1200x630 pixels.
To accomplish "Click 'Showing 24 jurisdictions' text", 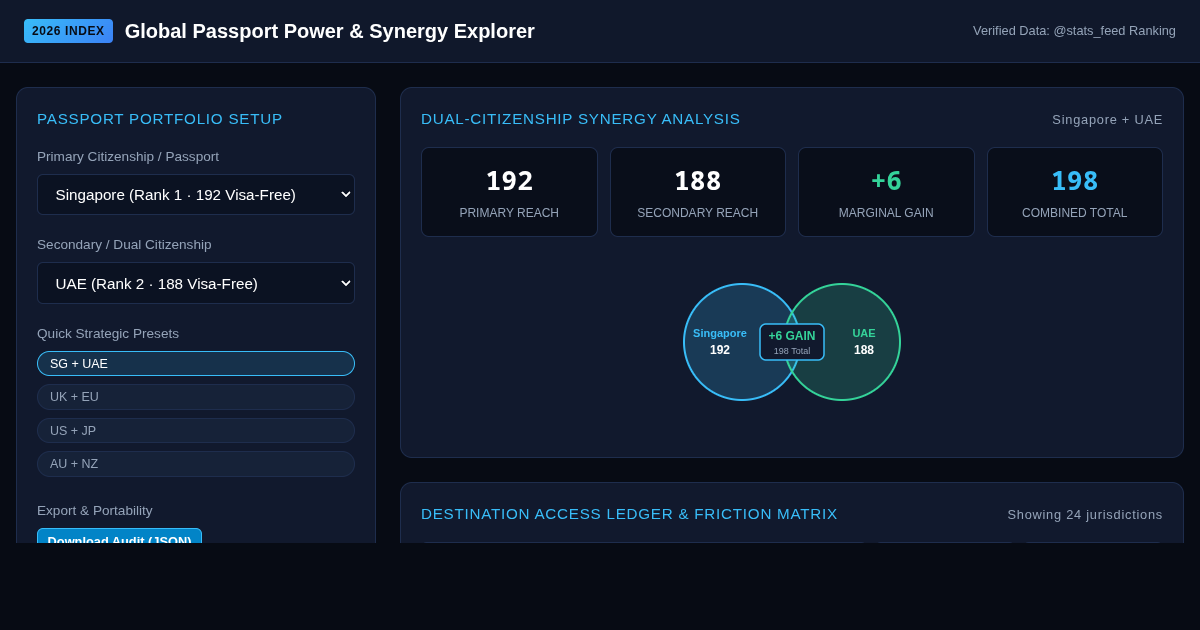I will coord(1085,514).
